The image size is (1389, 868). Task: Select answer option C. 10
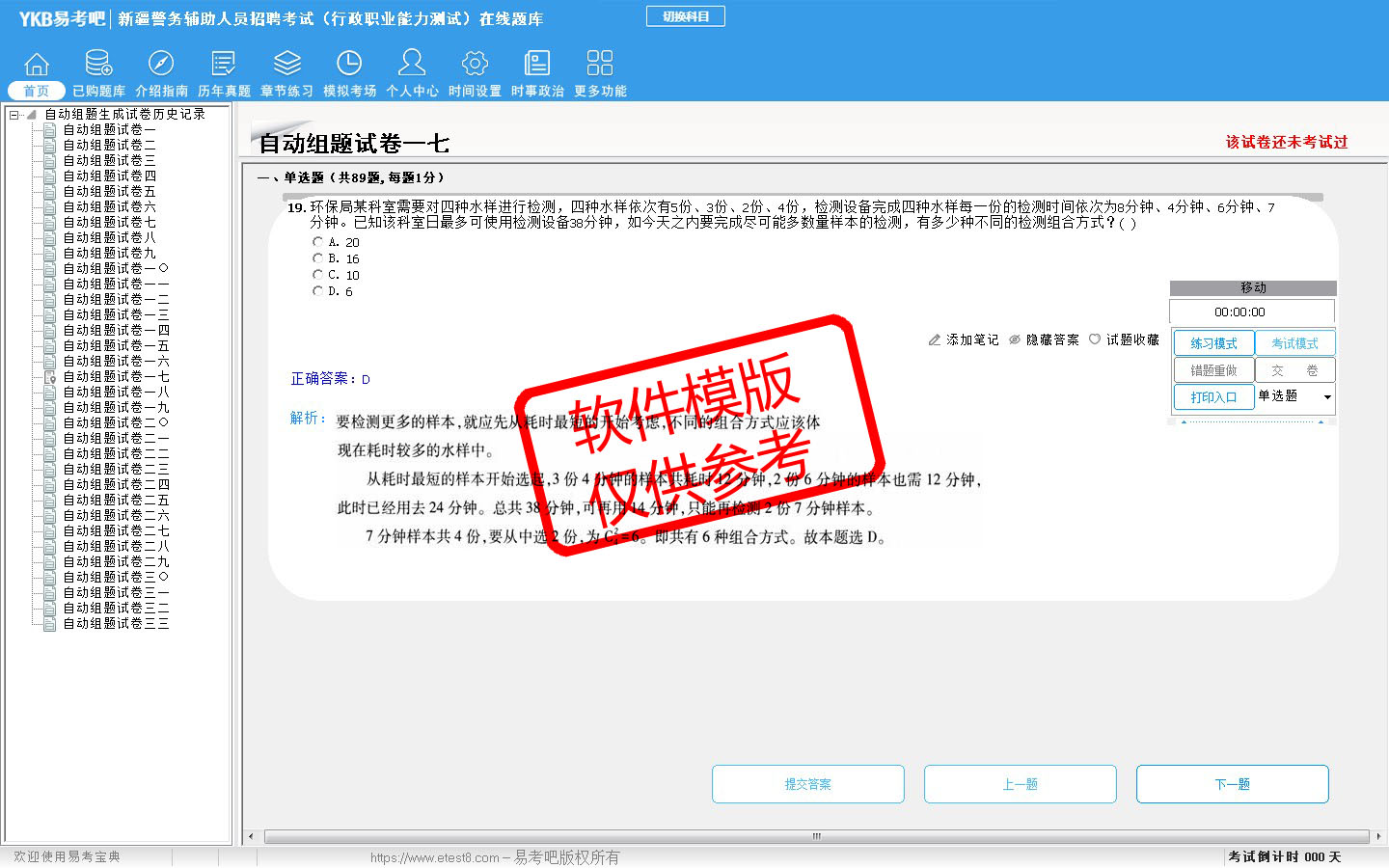pos(318,275)
